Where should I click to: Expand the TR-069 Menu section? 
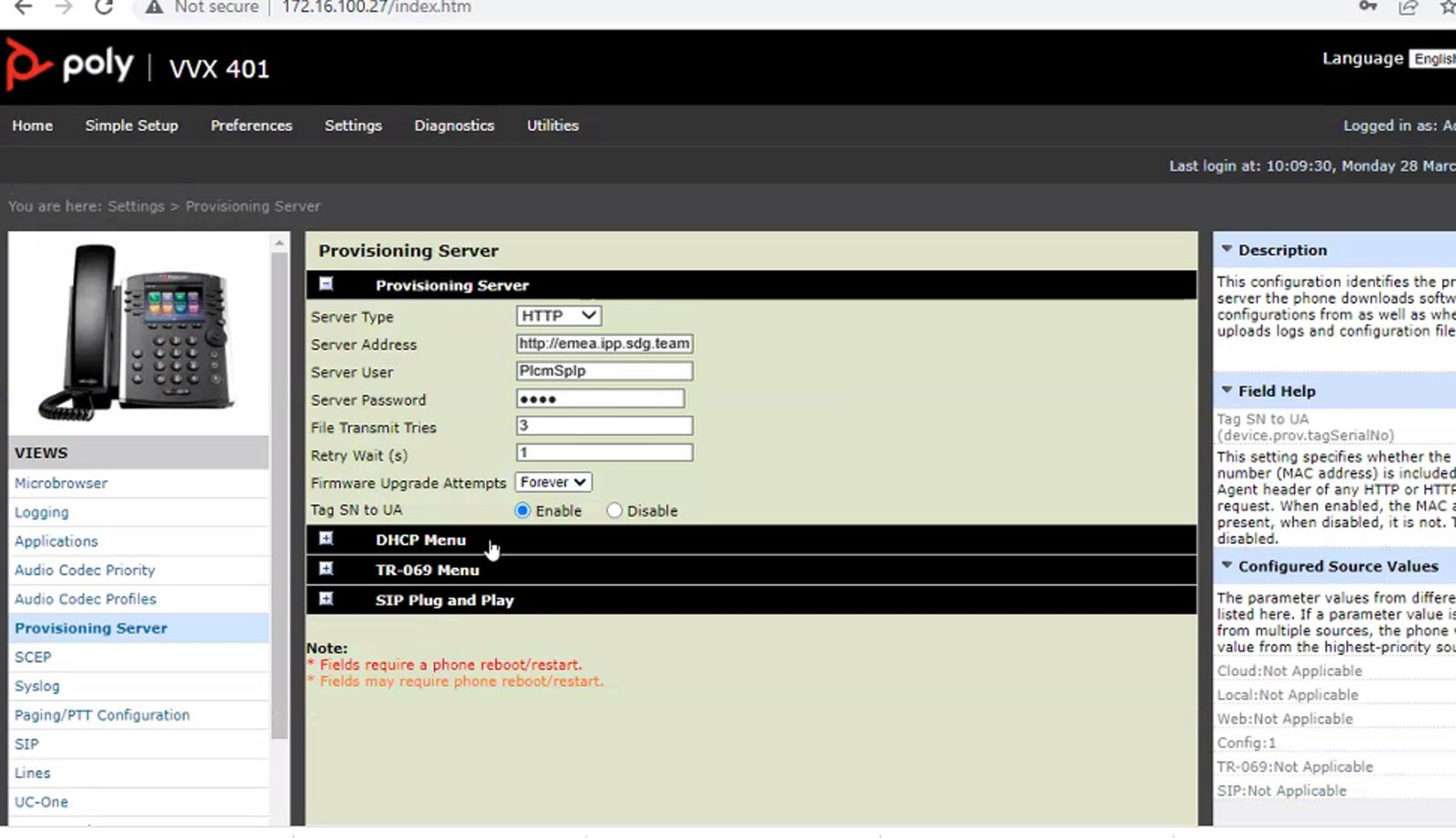[326, 570]
